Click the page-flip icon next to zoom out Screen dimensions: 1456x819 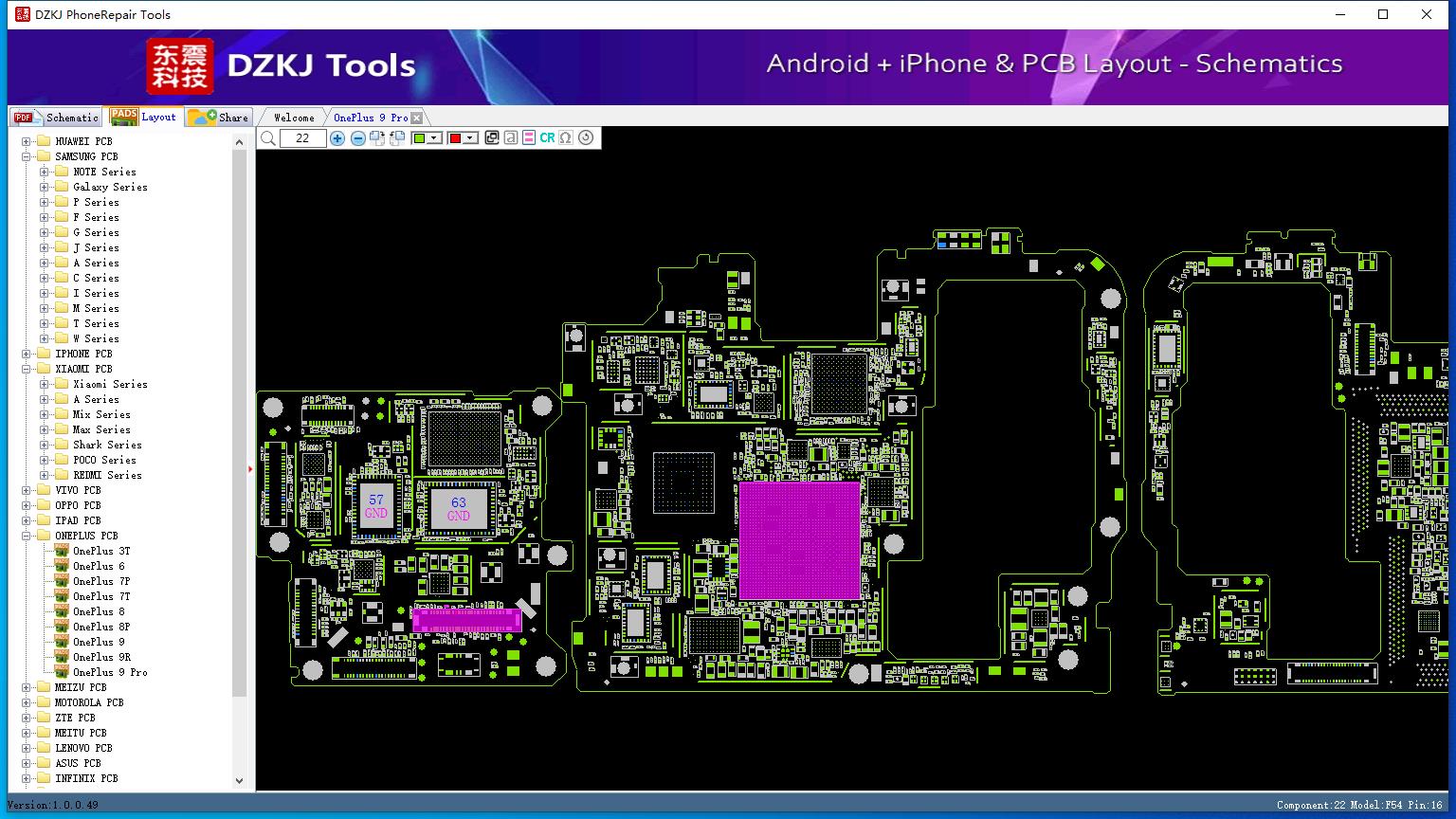point(377,138)
